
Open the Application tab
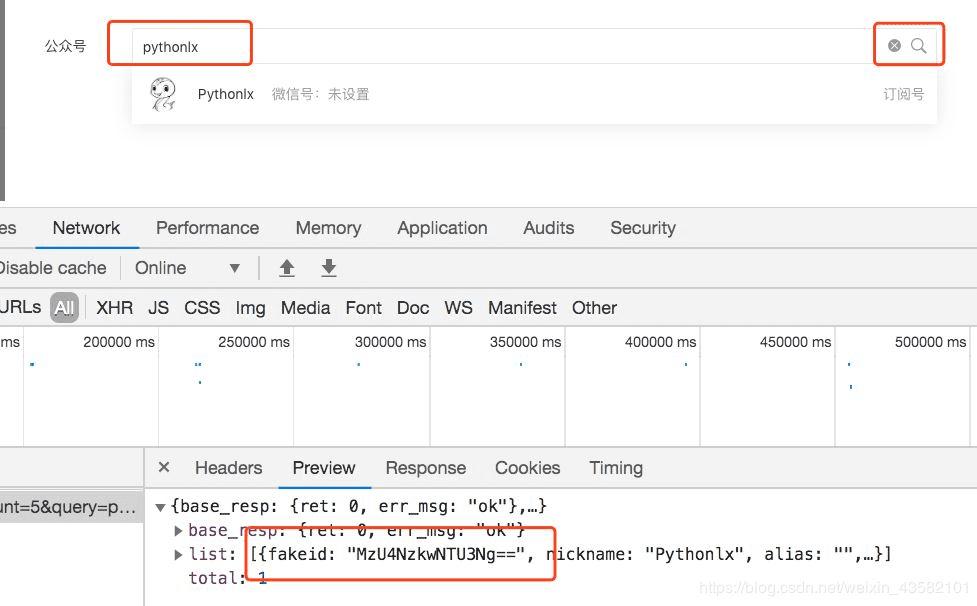442,228
